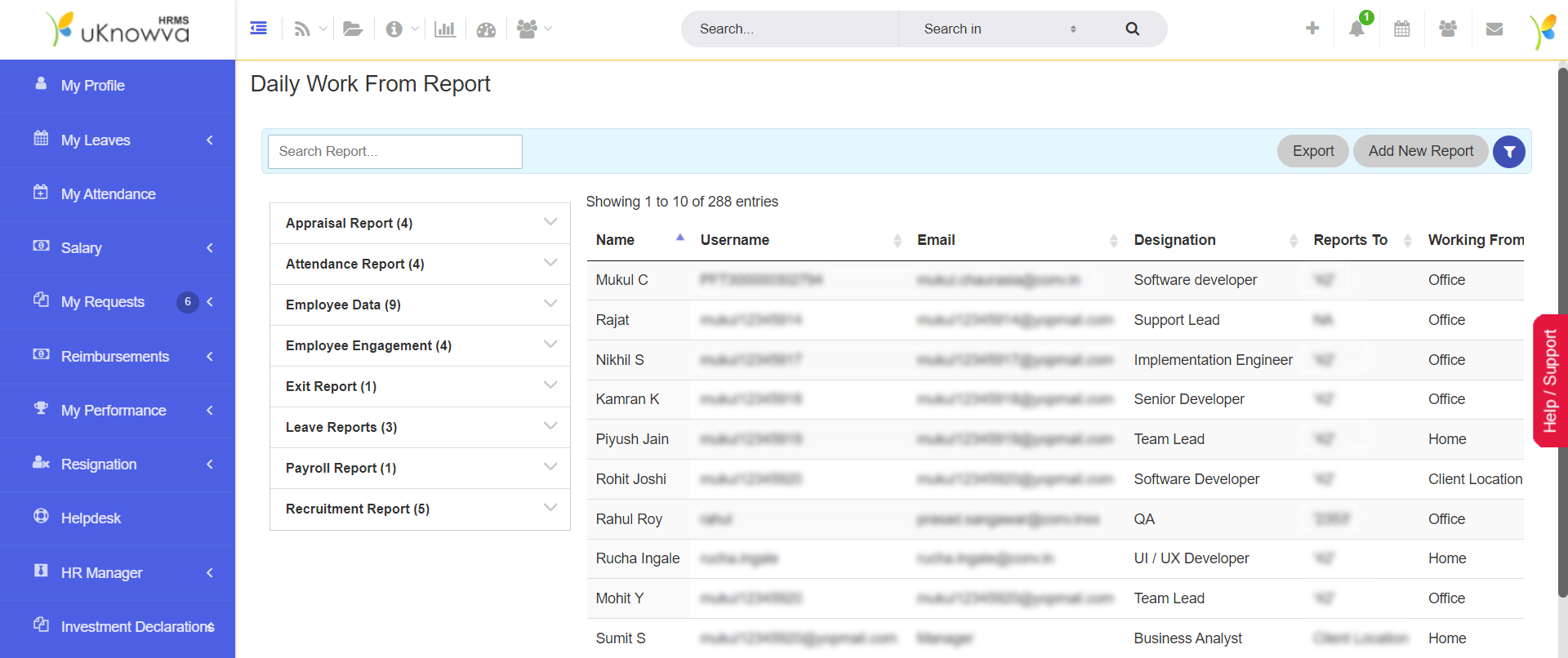1568x658 pixels.
Task: Click the notifications bell icon
Action: [x=1356, y=29]
